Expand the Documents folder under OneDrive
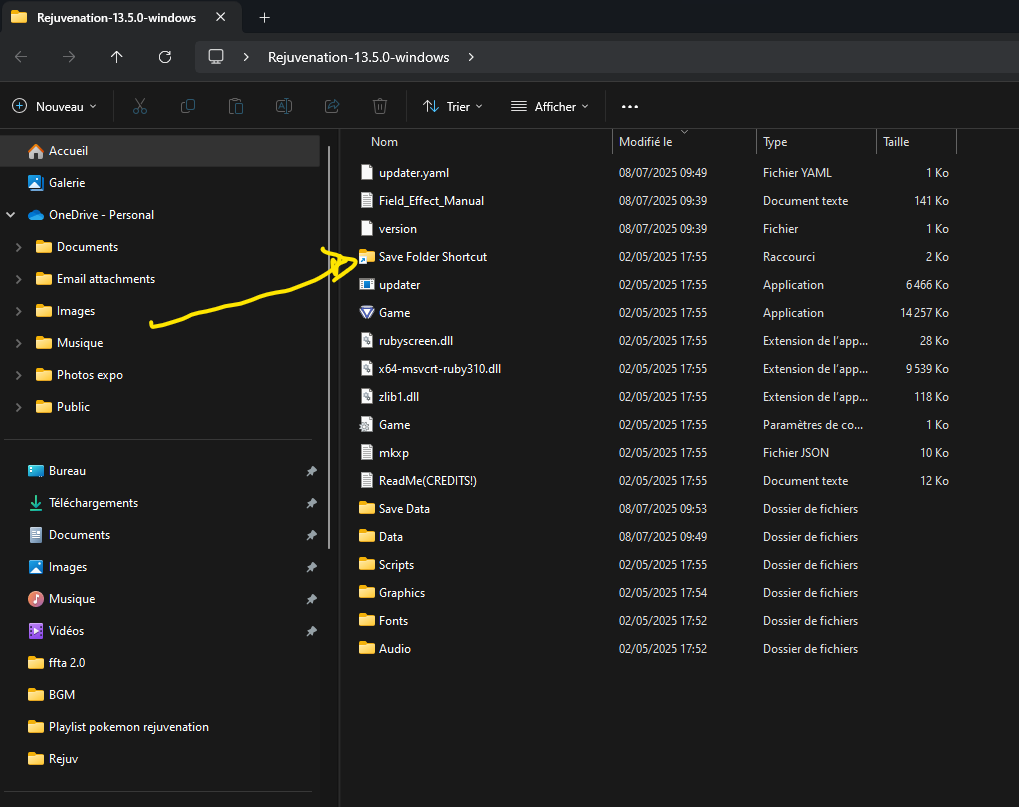Image resolution: width=1019 pixels, height=807 pixels. (19, 247)
